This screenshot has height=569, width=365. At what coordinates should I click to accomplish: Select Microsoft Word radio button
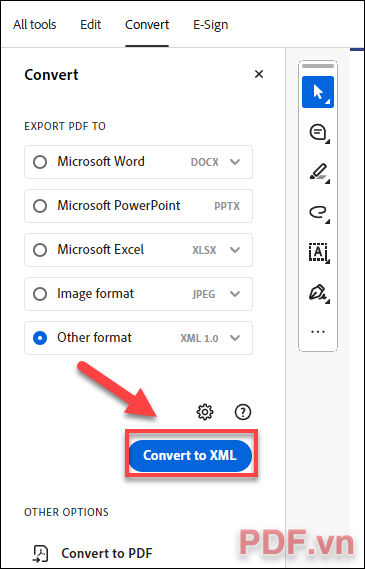[40, 162]
